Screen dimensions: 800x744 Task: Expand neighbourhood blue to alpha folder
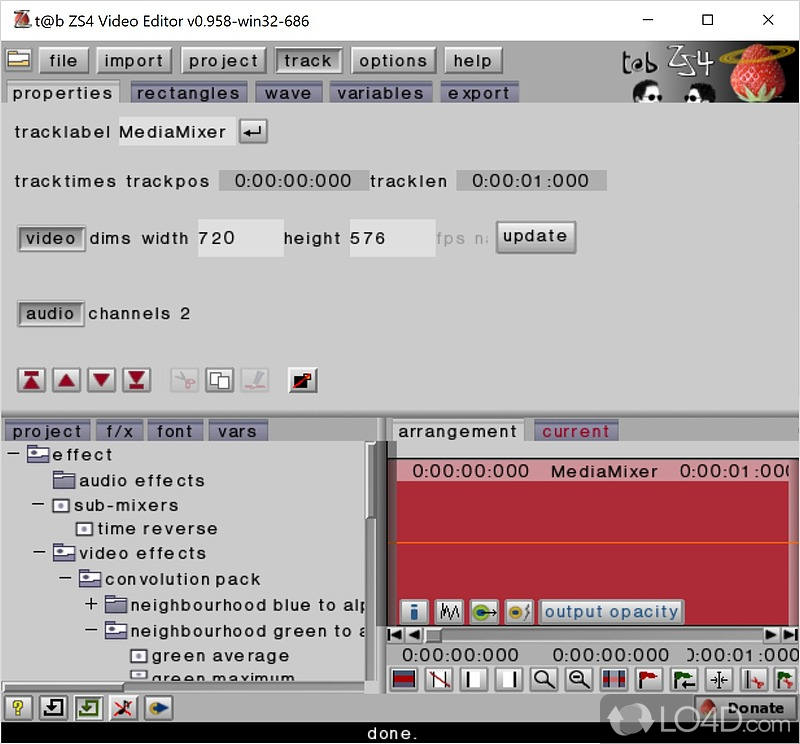(x=91, y=605)
